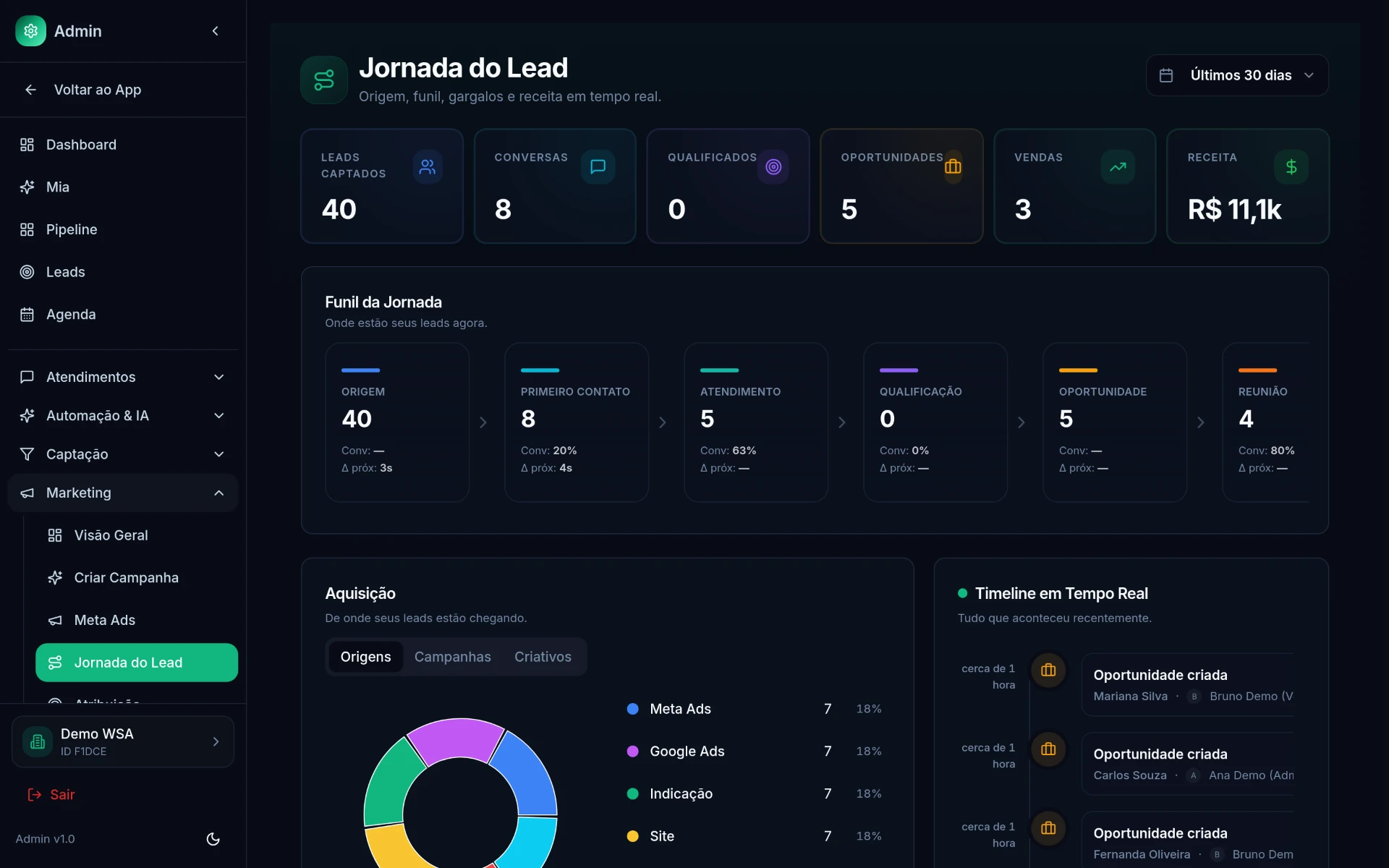Image resolution: width=1389 pixels, height=868 pixels.
Task: Click the purple Google Ads legend dot
Action: pyautogui.click(x=632, y=752)
